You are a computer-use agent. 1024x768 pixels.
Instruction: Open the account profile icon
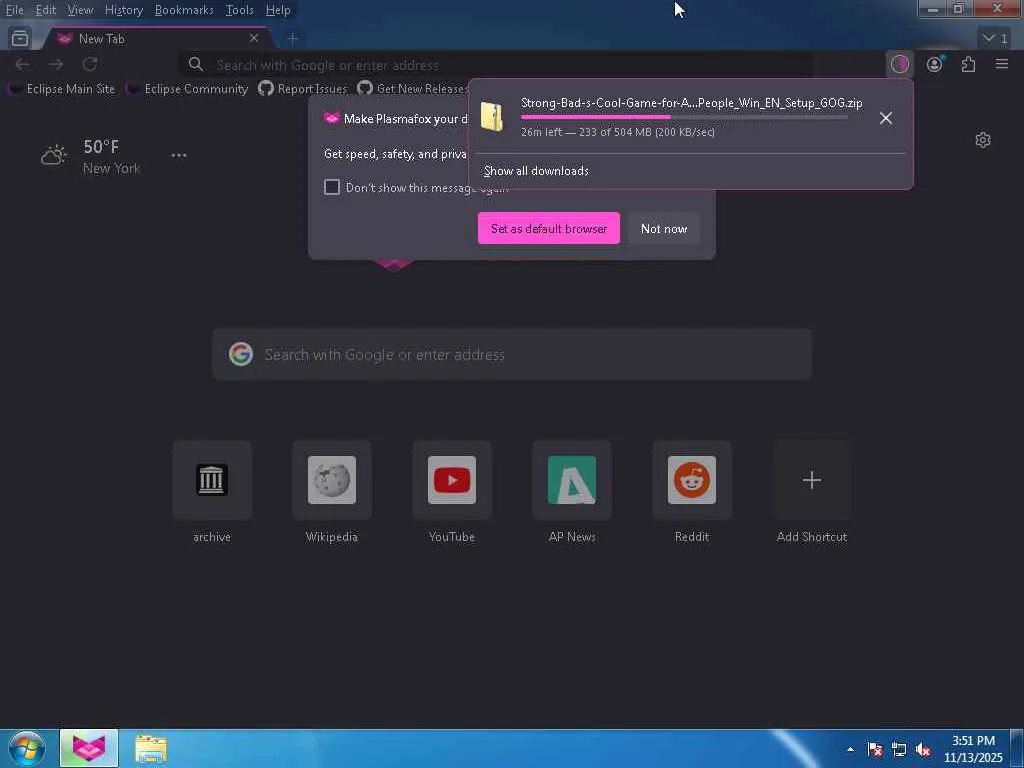pos(935,64)
